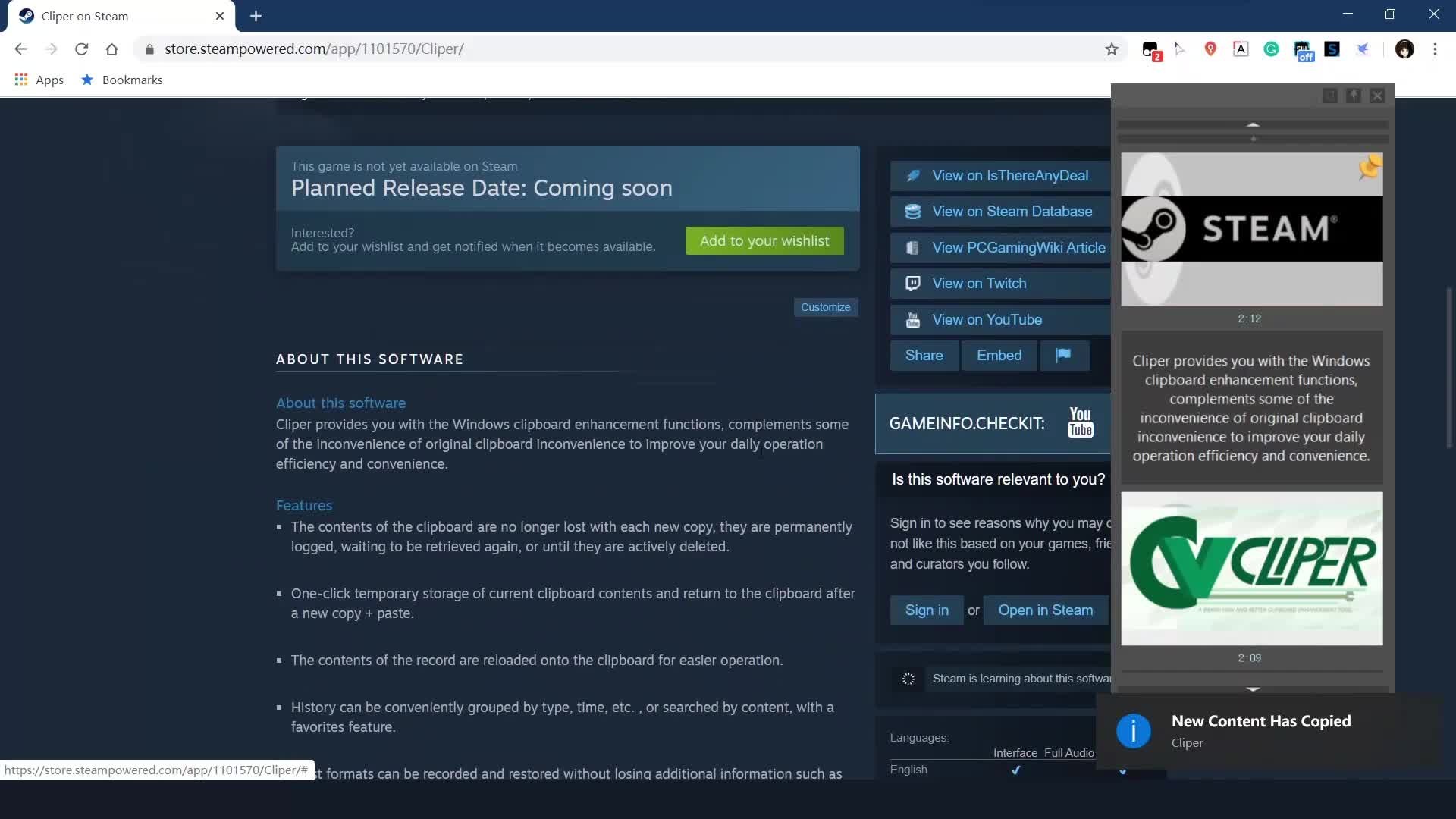Select the Cliper logo clipboard thumbnail
This screenshot has height=819, width=1456.
1251,569
